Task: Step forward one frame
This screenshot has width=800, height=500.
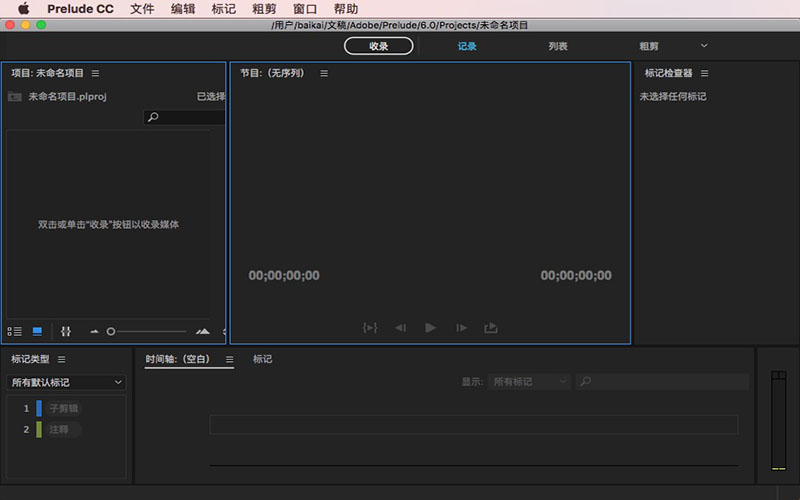Action: click(461, 328)
